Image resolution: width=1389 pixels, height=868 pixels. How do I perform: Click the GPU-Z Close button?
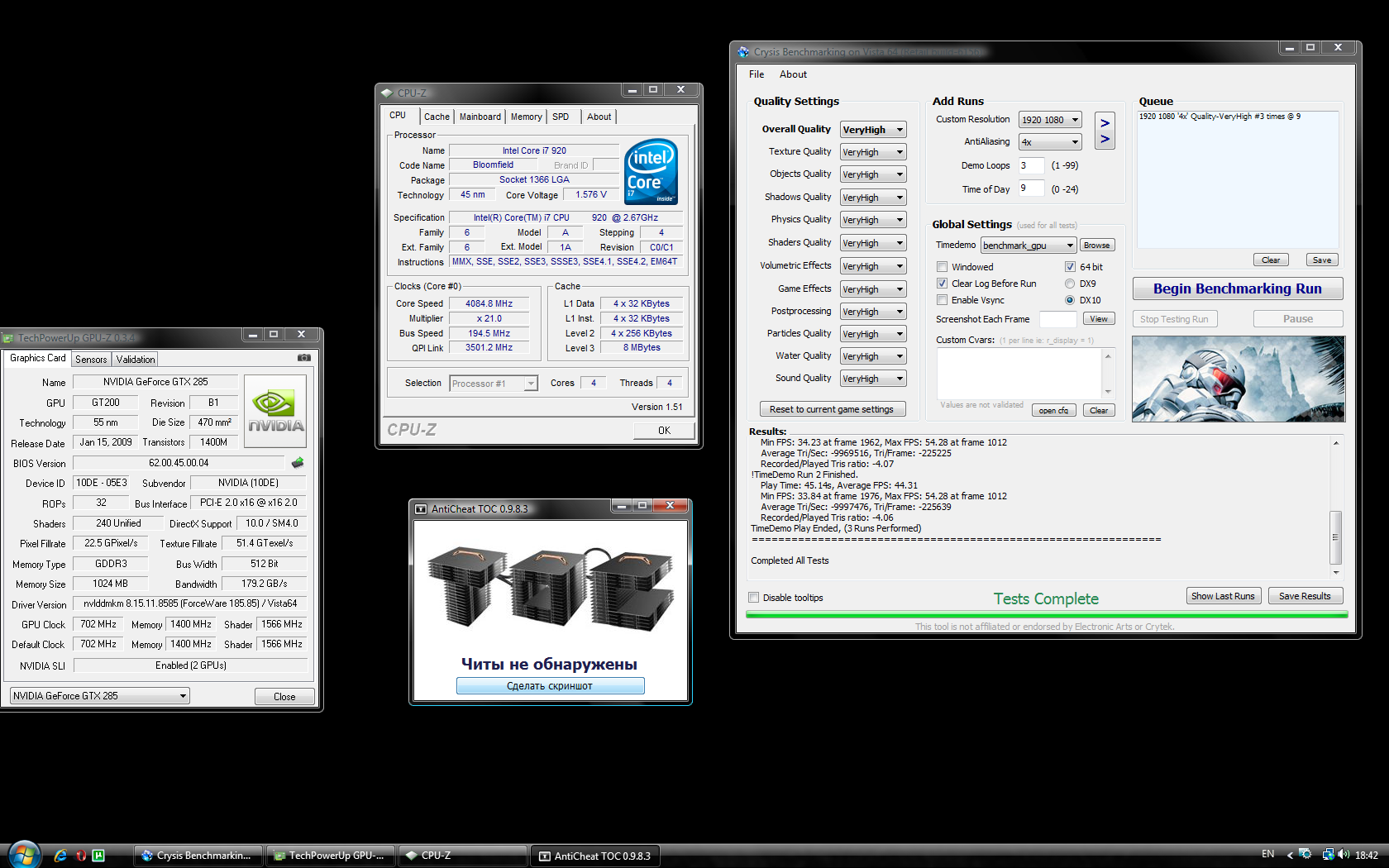(284, 697)
